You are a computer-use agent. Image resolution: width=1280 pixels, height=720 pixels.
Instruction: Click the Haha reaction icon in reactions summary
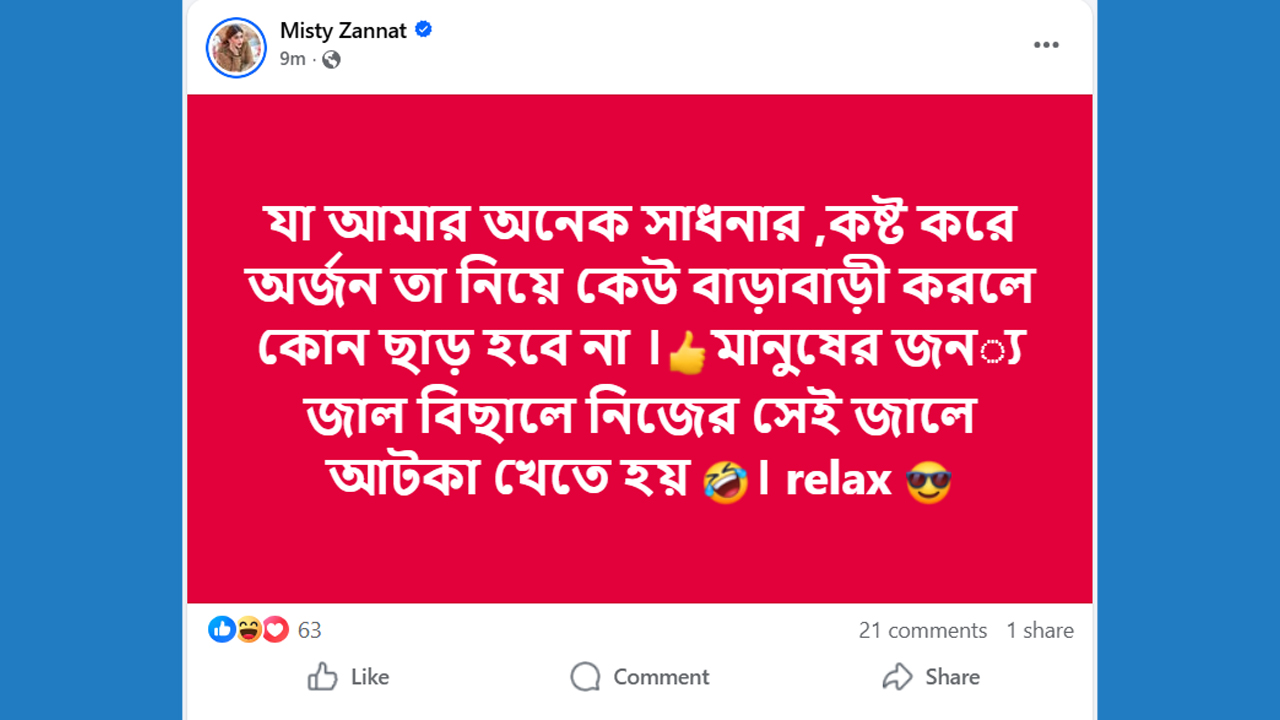248,629
